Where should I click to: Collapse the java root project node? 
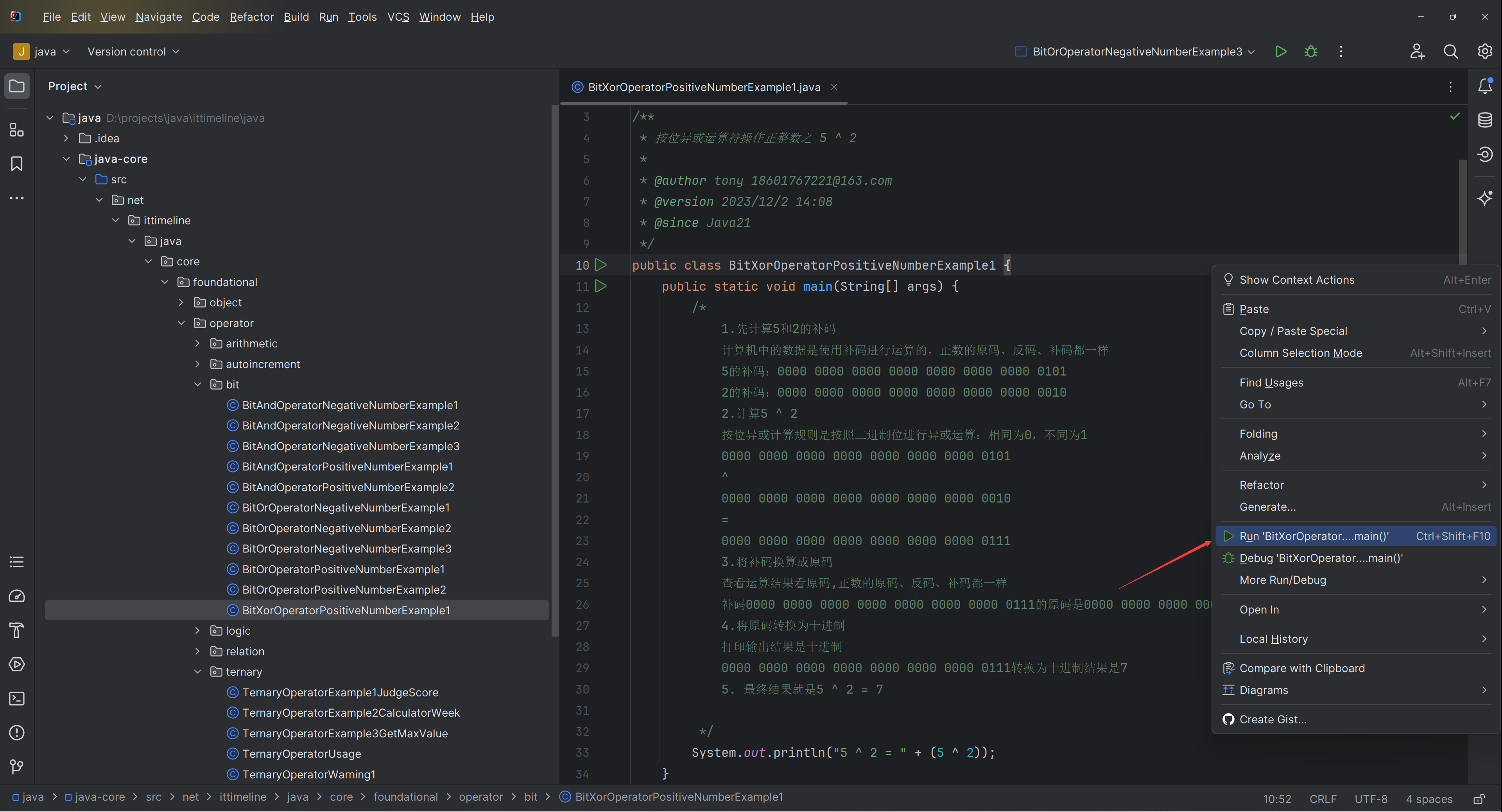click(x=50, y=118)
